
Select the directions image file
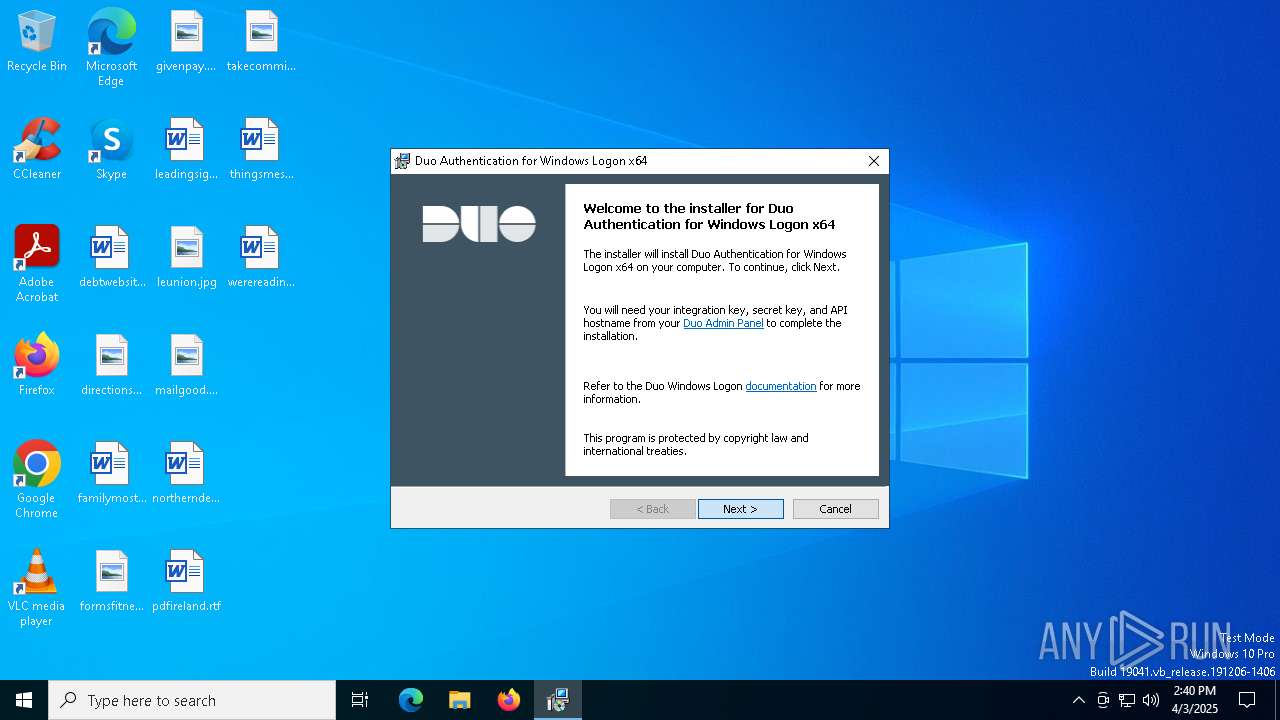click(x=111, y=366)
